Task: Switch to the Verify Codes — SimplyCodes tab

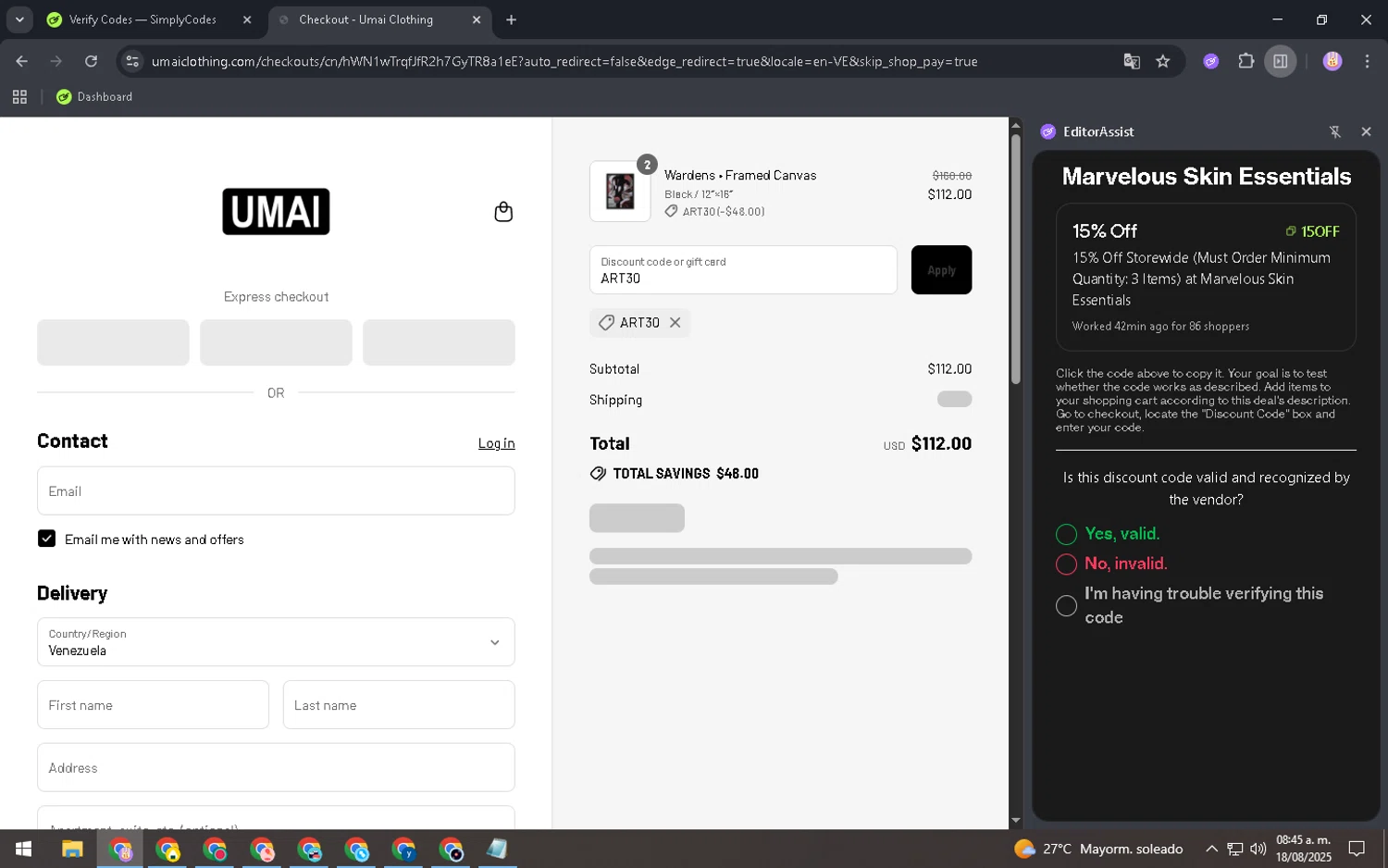Action: [143, 19]
